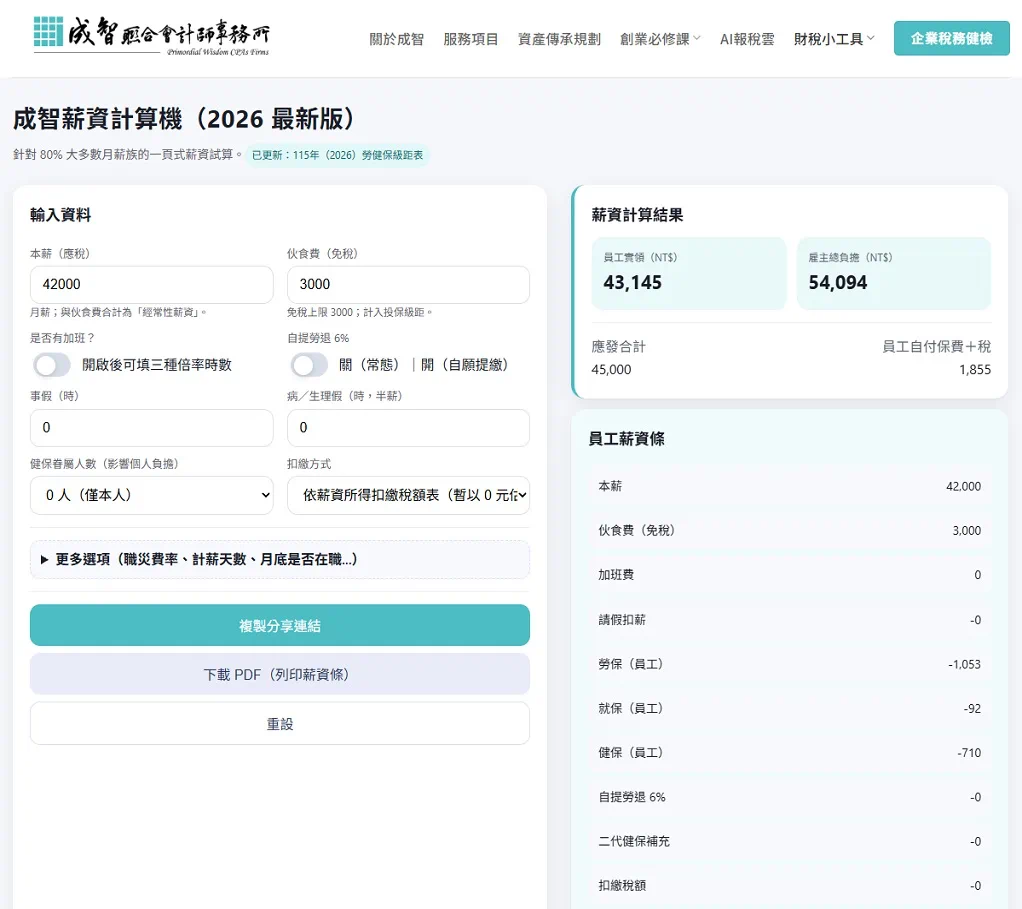Focus the 事假 (時) hours field

pyautogui.click(x=151, y=427)
